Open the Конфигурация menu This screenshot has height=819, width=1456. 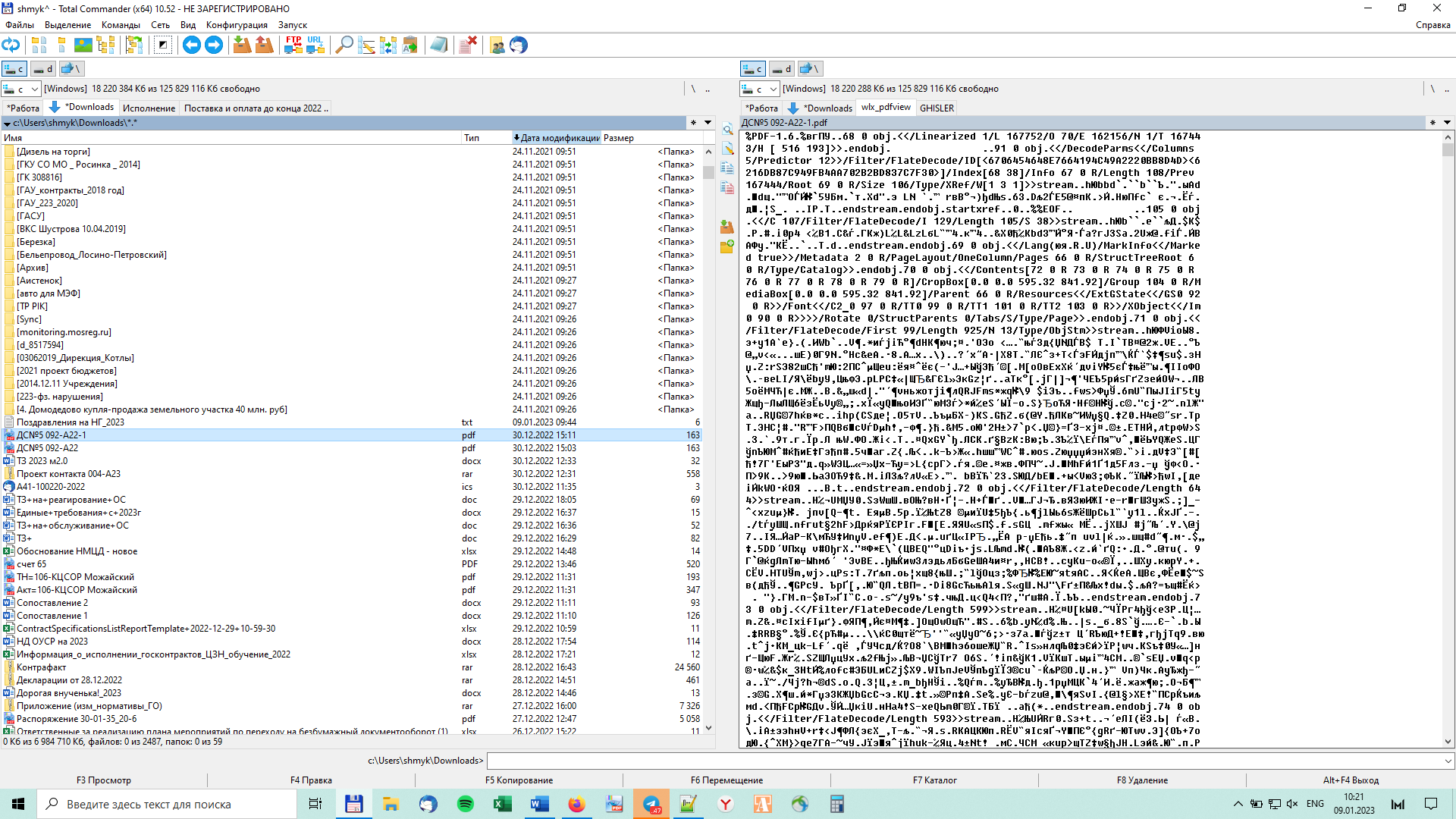coord(237,25)
